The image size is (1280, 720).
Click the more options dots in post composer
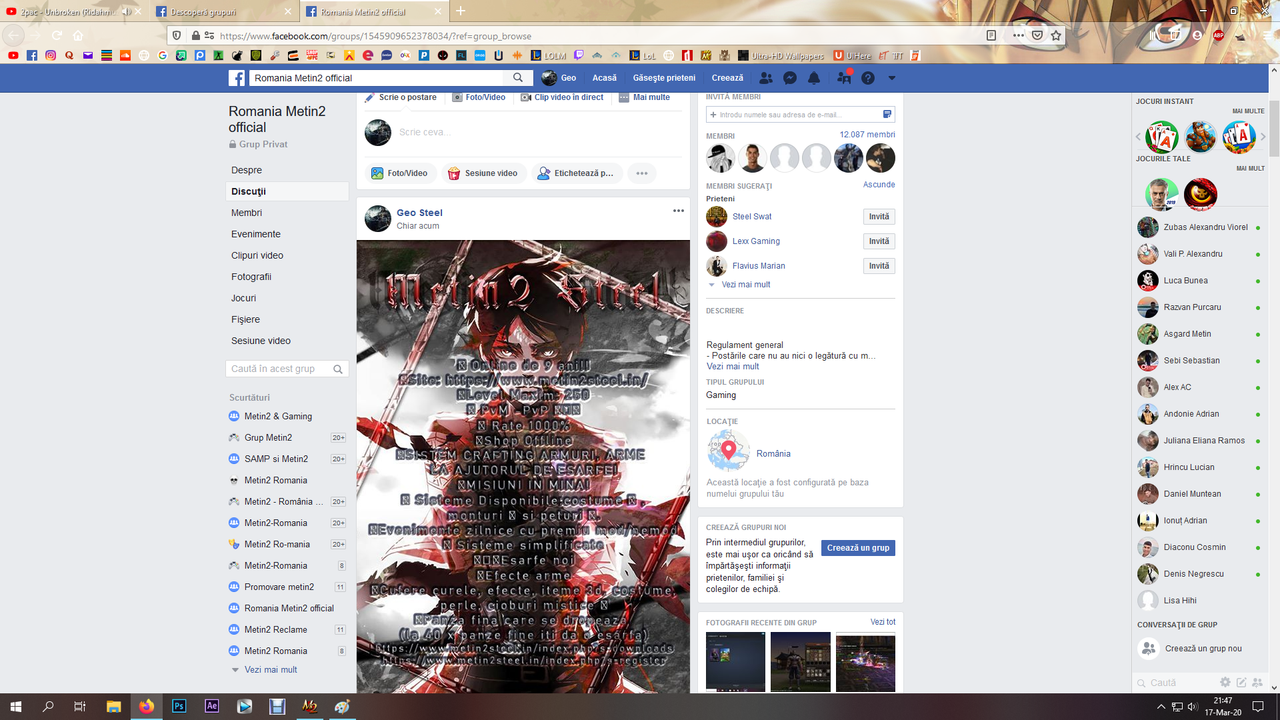click(x=642, y=173)
